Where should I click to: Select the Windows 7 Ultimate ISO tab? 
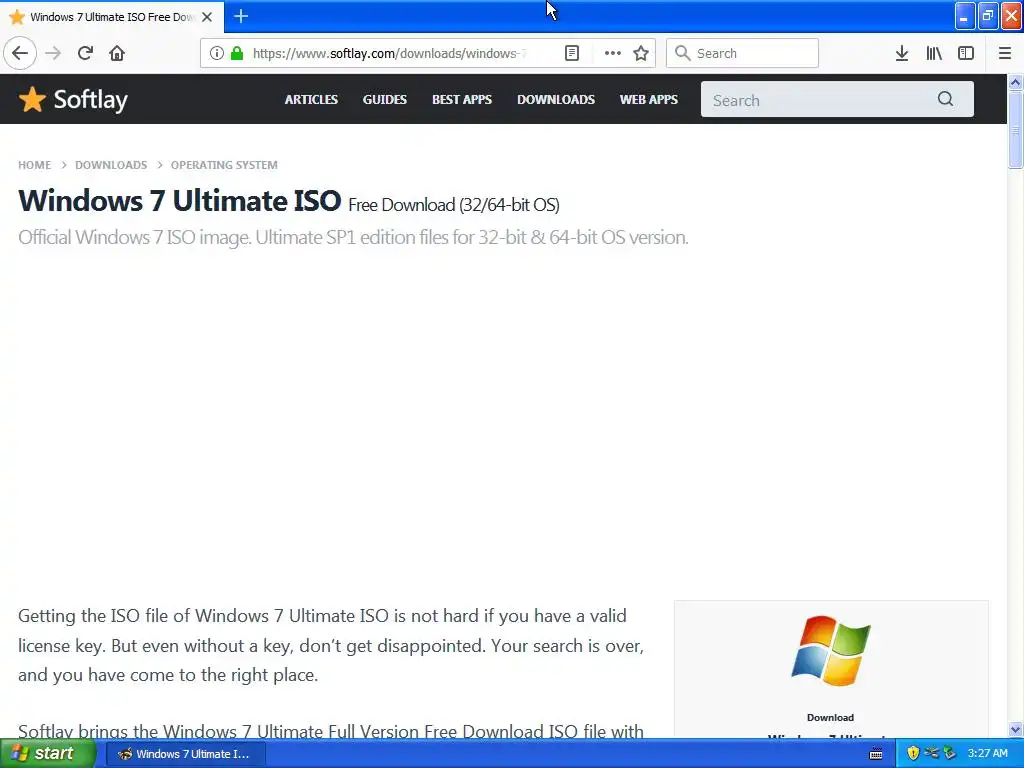pos(112,17)
